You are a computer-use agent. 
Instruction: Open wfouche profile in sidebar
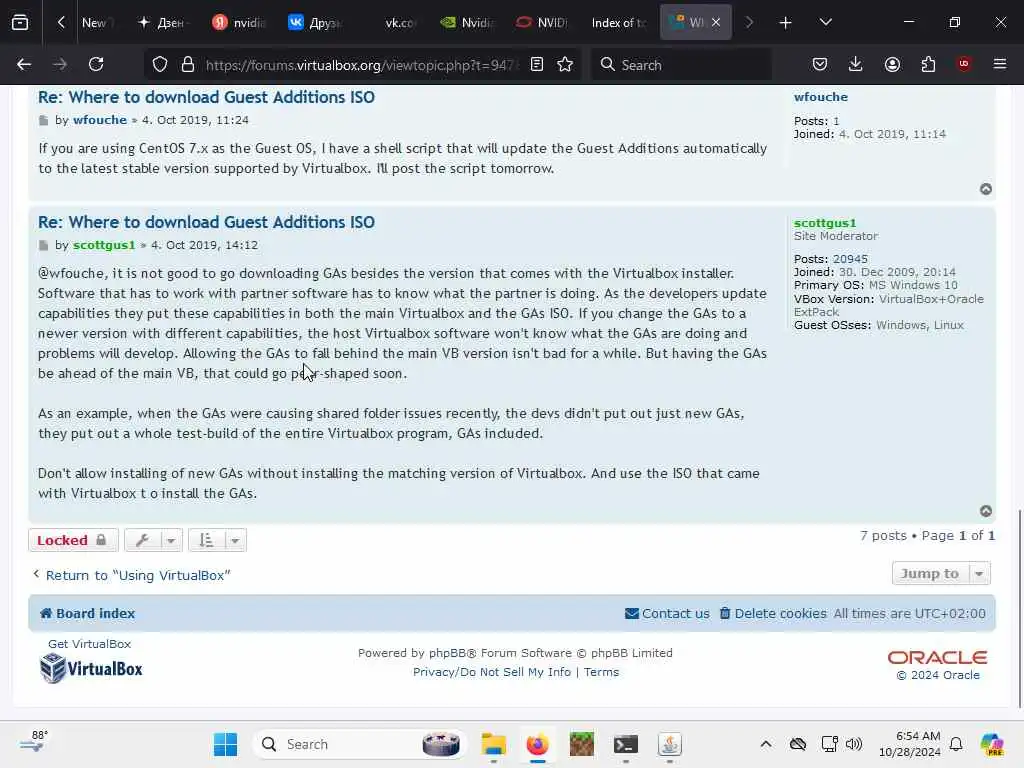pyautogui.click(x=821, y=97)
